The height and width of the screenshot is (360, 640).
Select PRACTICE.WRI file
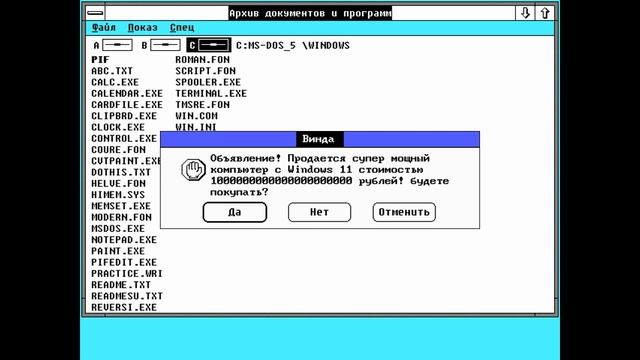127,273
